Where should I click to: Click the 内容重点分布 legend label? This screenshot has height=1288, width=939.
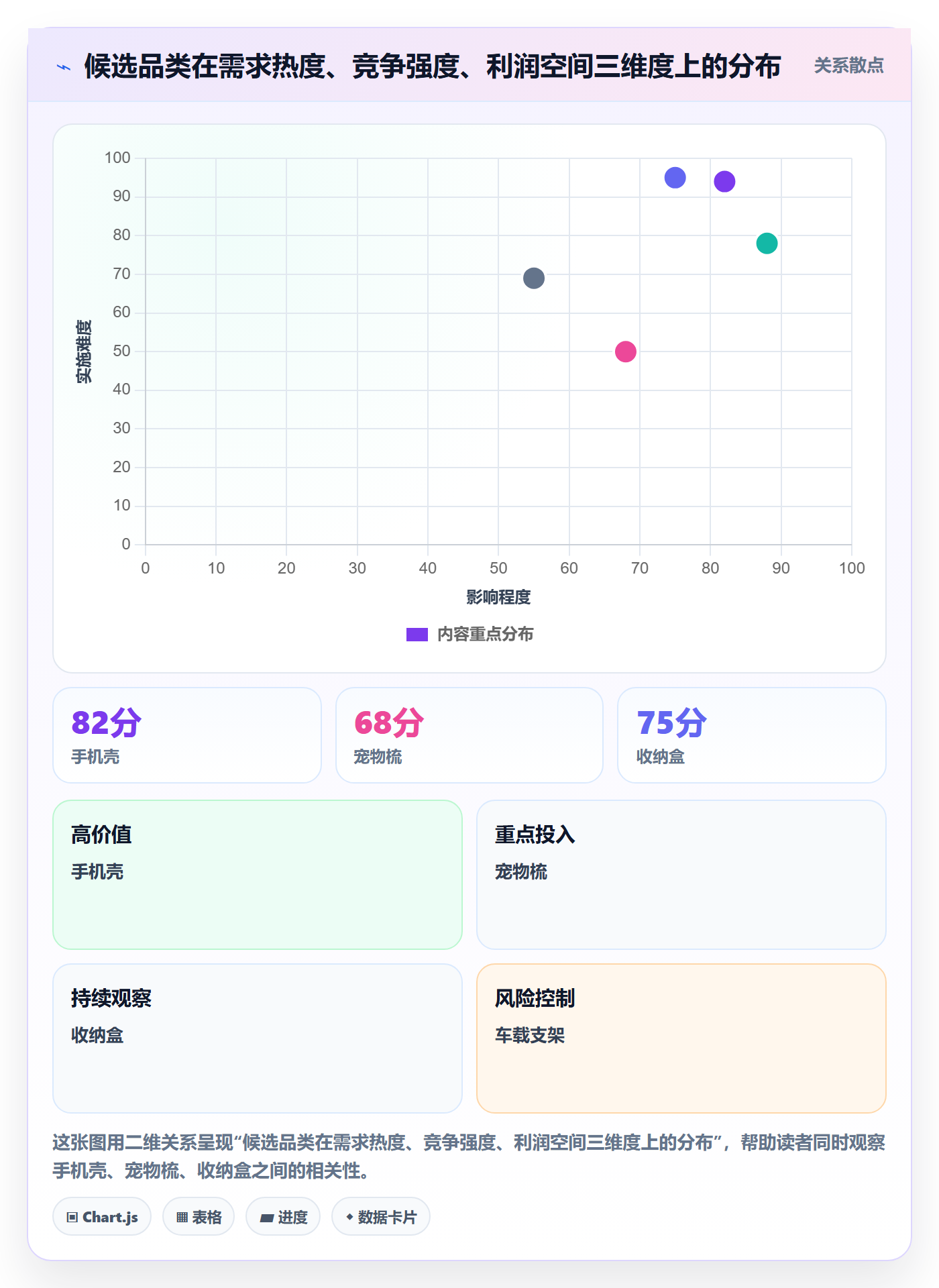coord(485,635)
